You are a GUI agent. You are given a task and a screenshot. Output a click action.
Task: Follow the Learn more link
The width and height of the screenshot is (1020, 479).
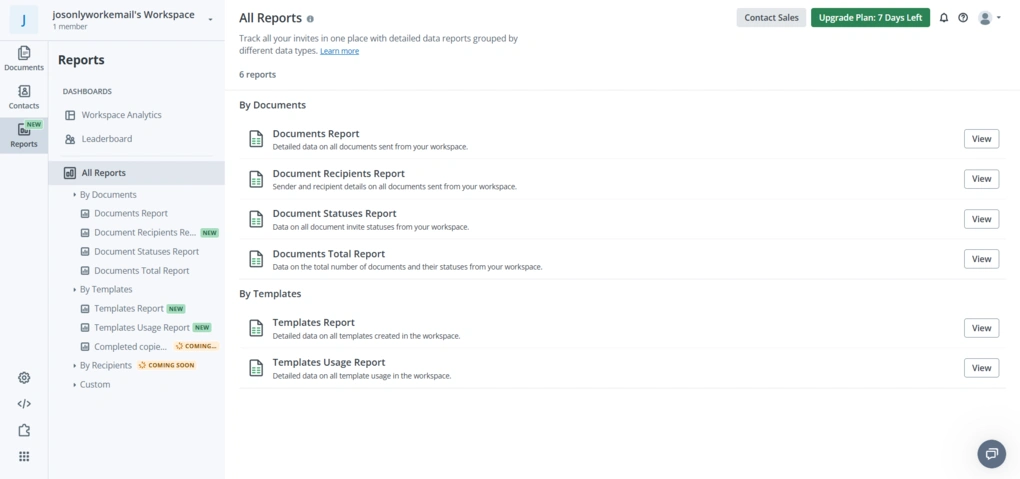point(339,51)
